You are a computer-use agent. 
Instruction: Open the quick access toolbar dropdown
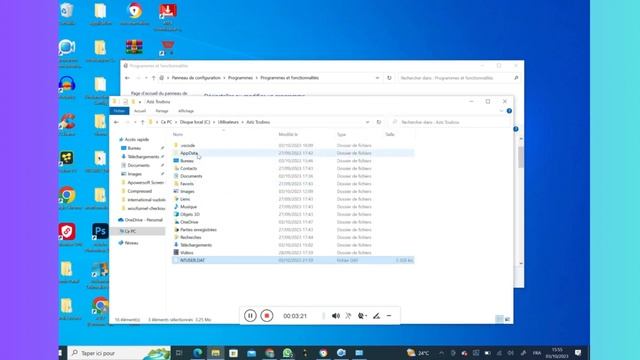(140, 102)
